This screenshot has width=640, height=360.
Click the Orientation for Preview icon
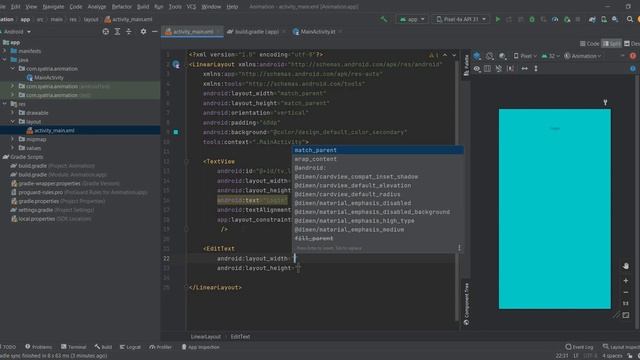[489, 56]
